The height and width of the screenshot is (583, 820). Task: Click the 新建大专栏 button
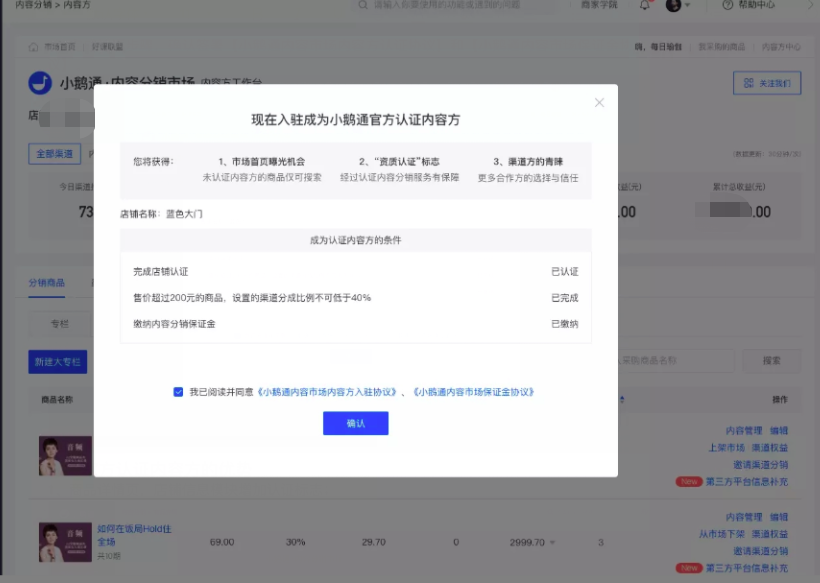coord(58,362)
